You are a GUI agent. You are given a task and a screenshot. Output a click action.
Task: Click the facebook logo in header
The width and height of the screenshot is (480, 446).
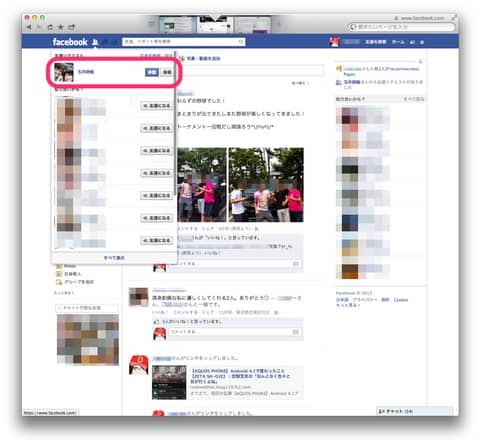click(x=70, y=42)
